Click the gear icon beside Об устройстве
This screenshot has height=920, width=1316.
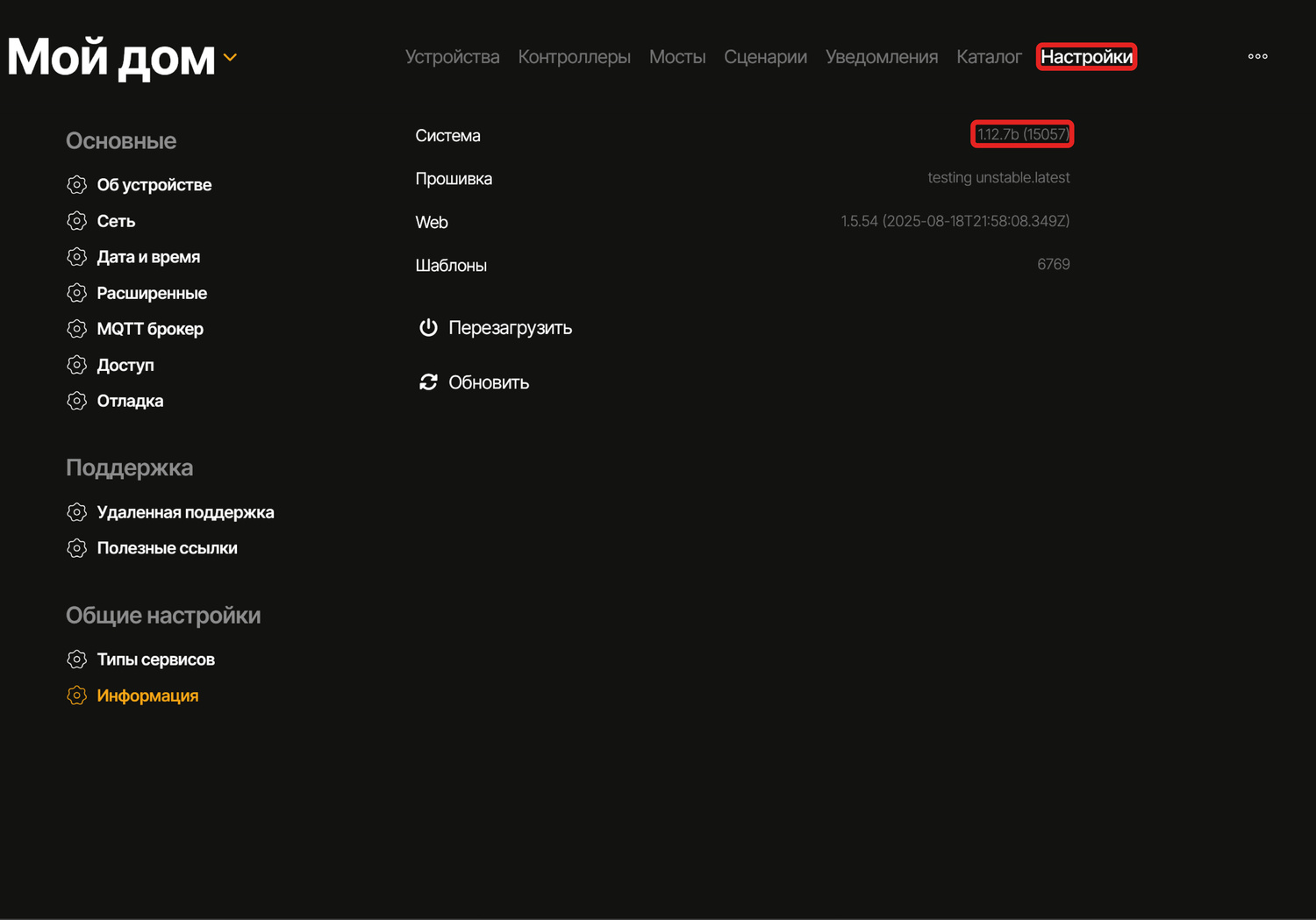[x=77, y=185]
